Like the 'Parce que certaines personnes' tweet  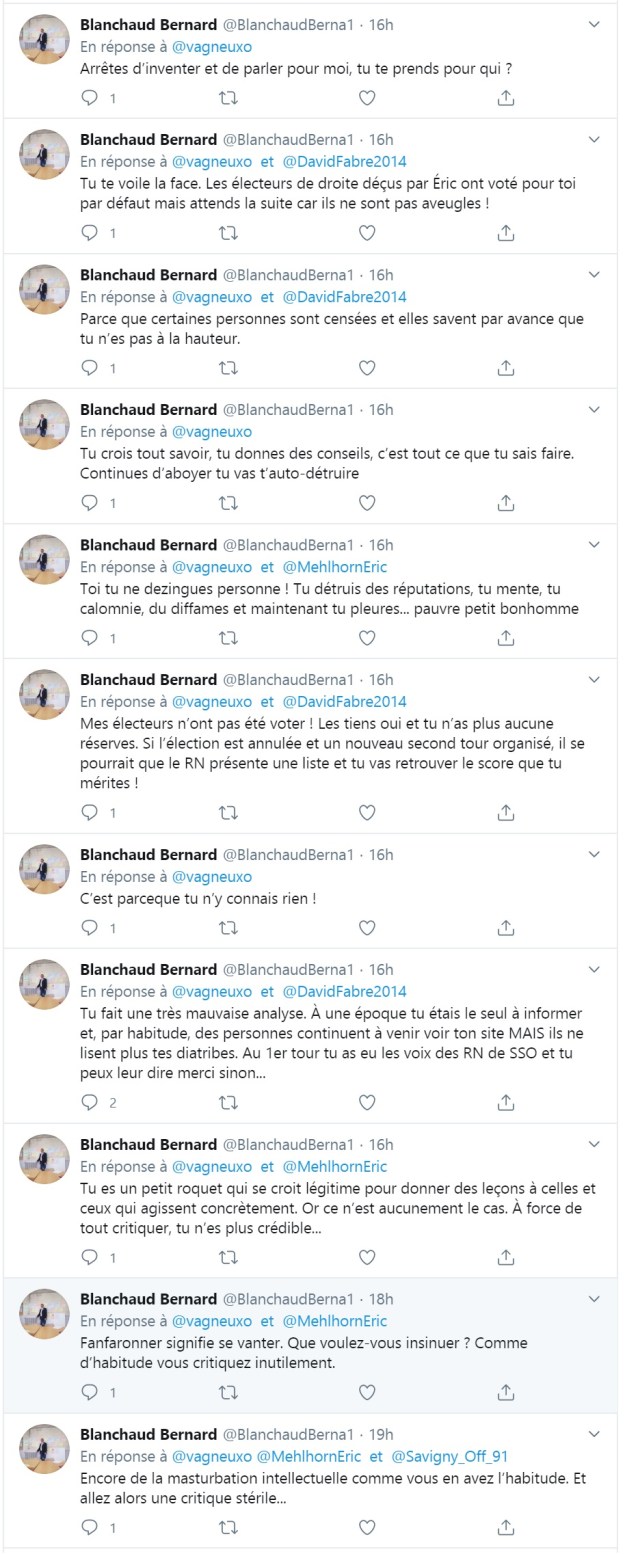(367, 368)
